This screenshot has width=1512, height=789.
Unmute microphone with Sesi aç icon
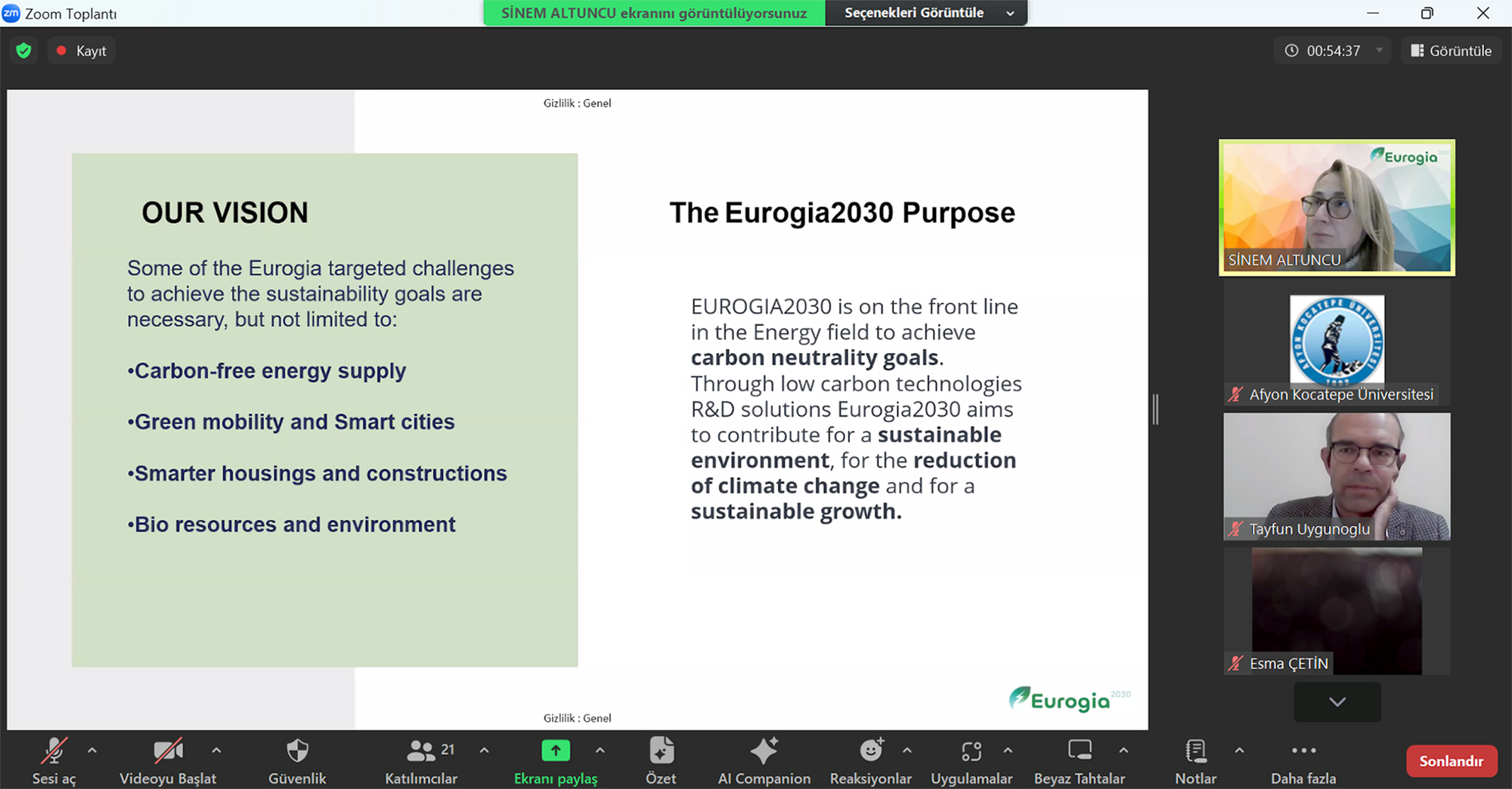pos(54,750)
